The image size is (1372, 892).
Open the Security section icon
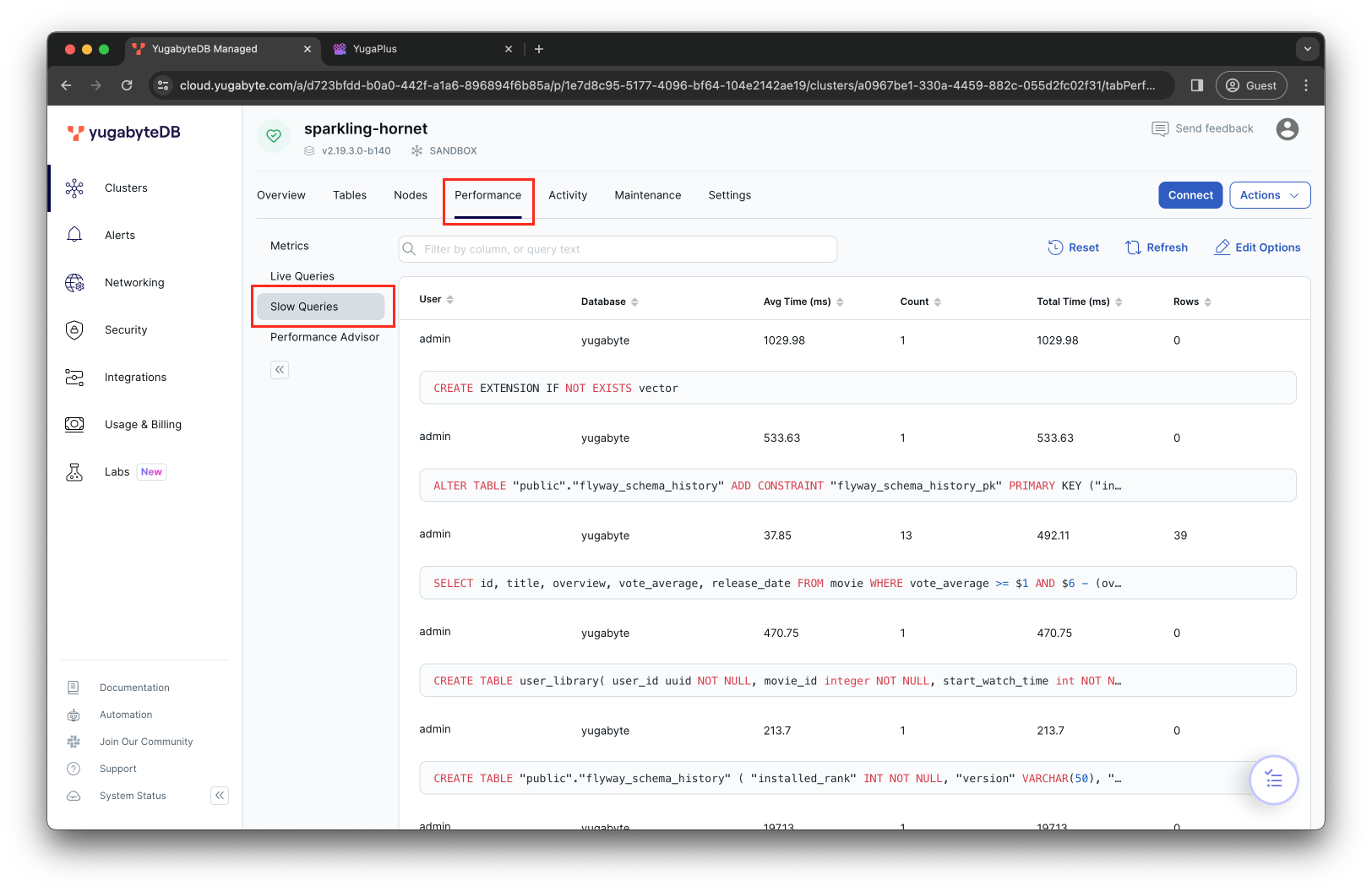click(74, 329)
